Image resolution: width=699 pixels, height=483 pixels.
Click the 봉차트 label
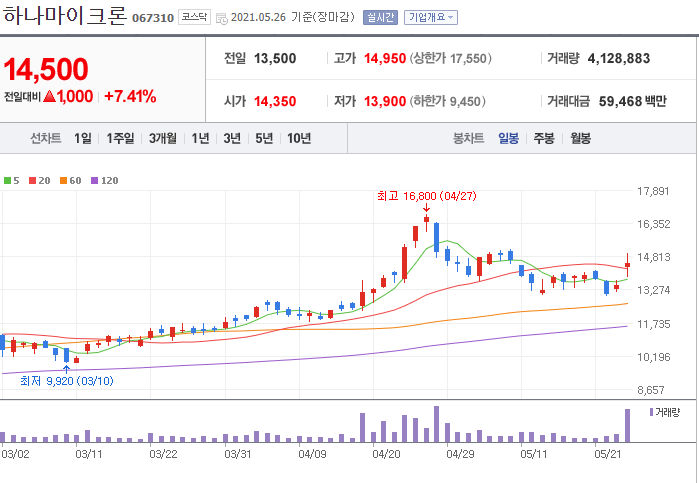tap(468, 138)
